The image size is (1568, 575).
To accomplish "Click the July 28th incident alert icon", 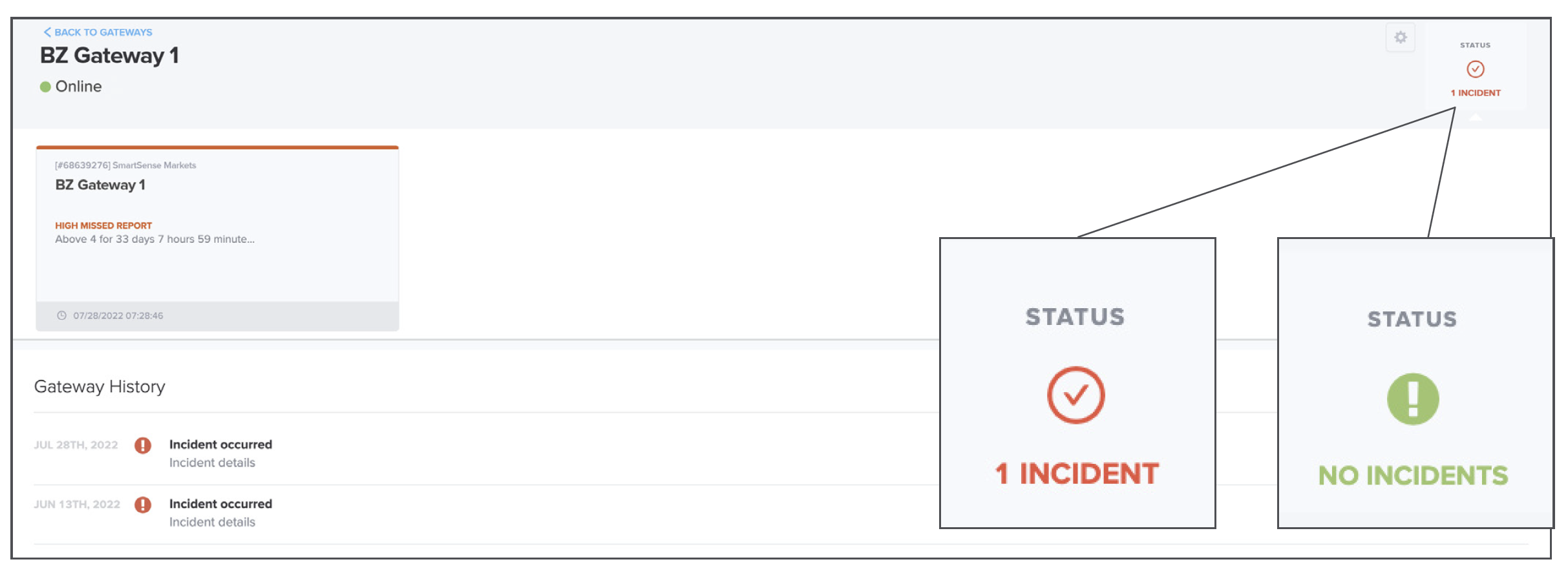I will click(x=143, y=445).
